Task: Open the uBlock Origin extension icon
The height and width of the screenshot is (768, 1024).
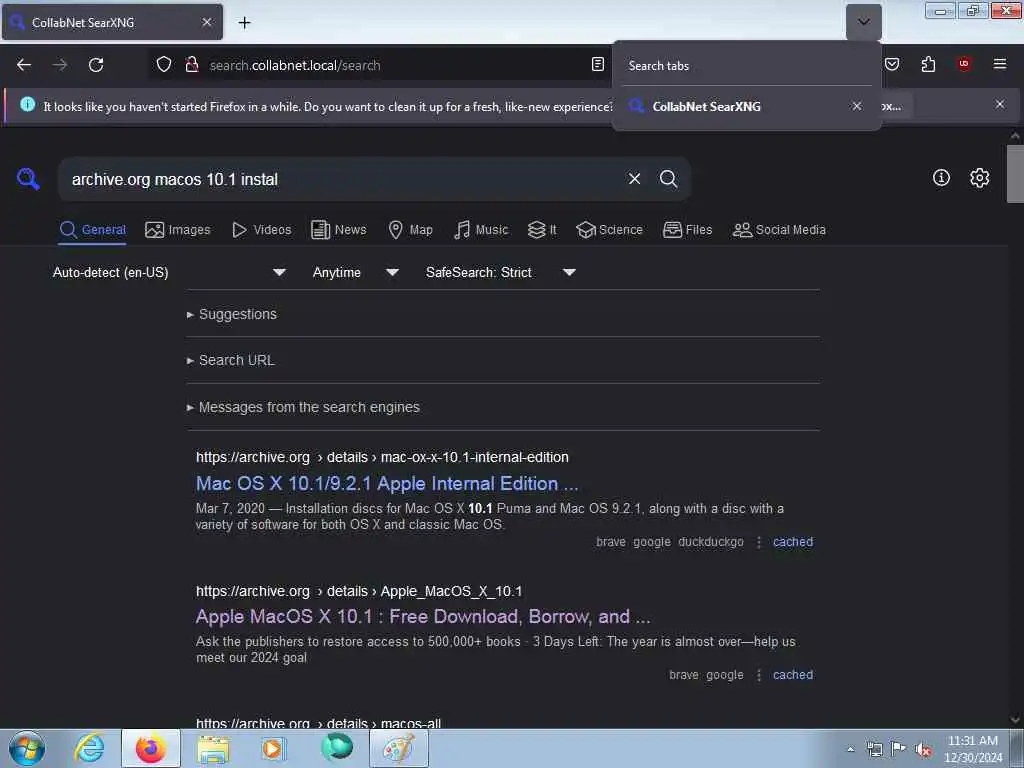Action: [964, 64]
